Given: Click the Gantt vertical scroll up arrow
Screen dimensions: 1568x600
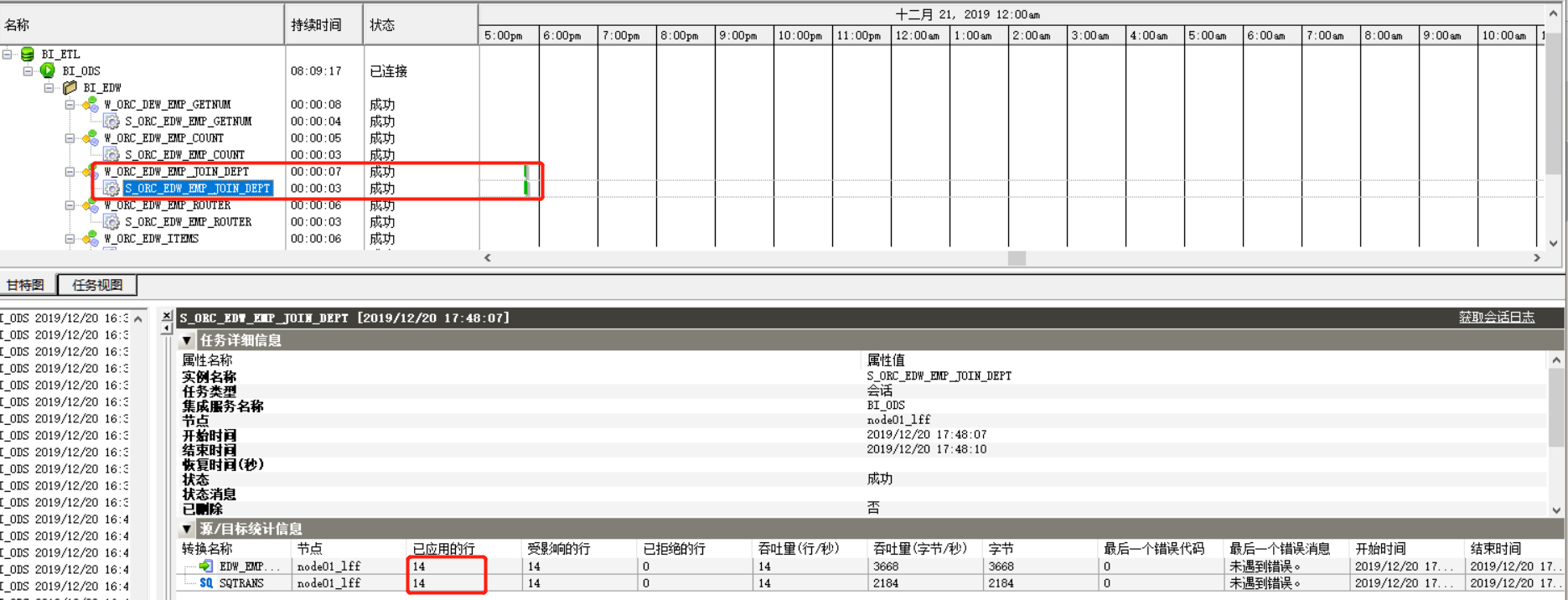Looking at the screenshot, I should 1554,14.
